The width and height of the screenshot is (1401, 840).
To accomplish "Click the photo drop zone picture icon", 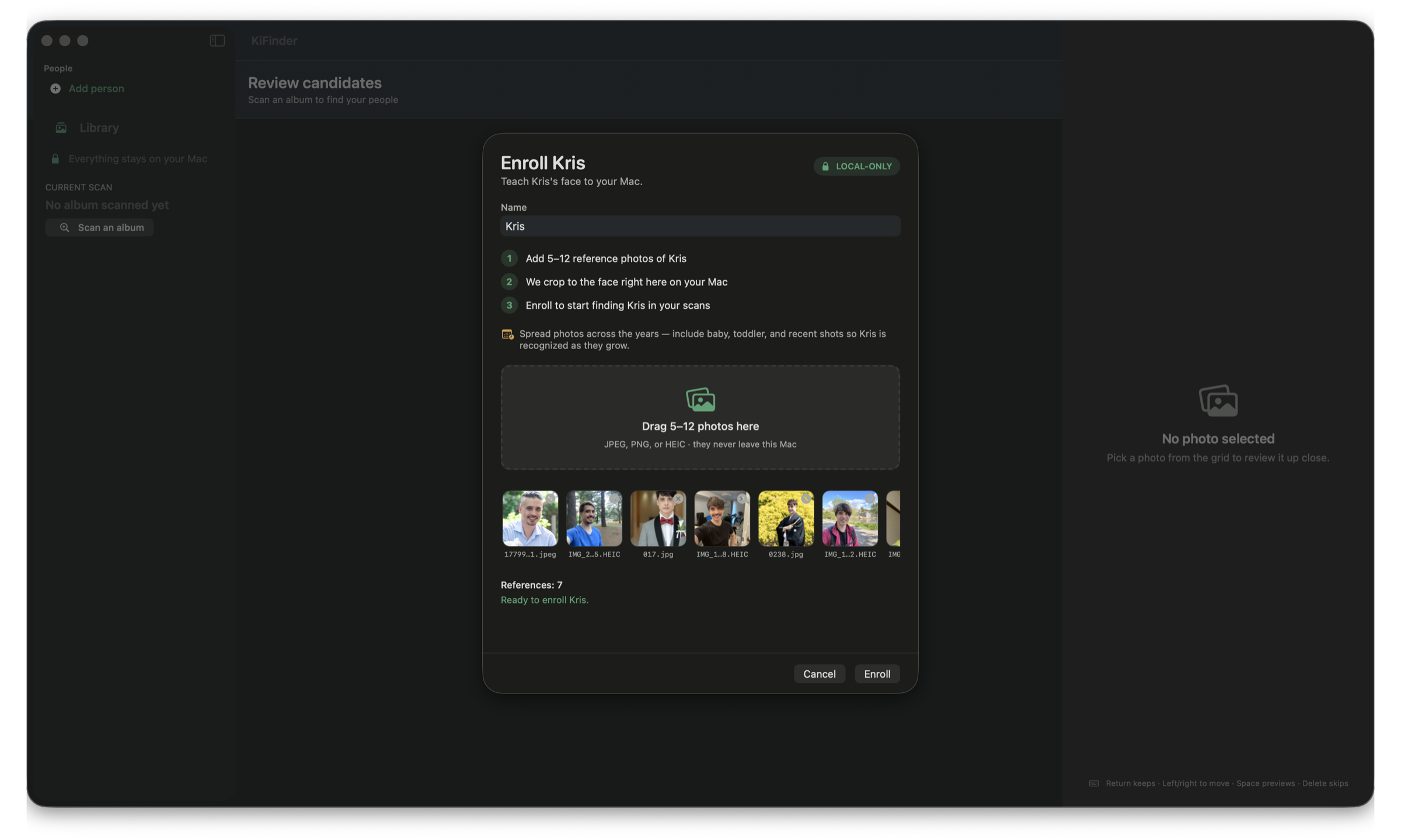I will [700, 400].
